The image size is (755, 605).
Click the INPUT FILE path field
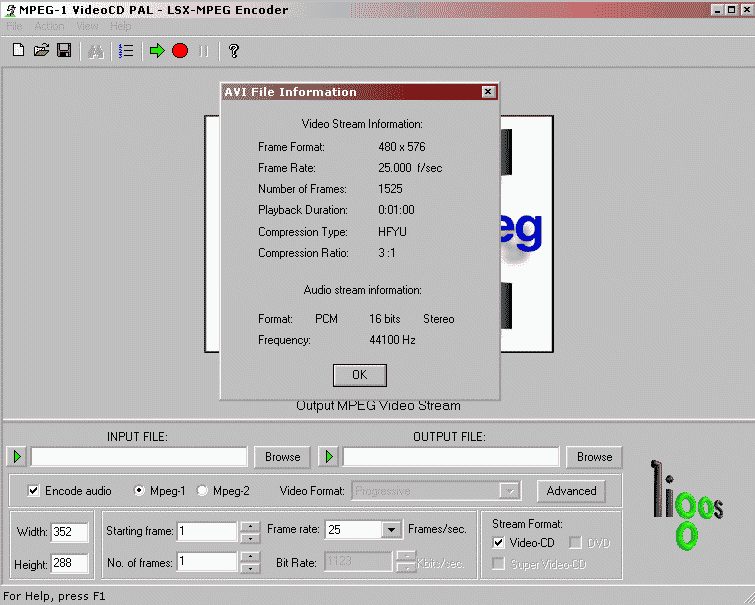tap(139, 457)
